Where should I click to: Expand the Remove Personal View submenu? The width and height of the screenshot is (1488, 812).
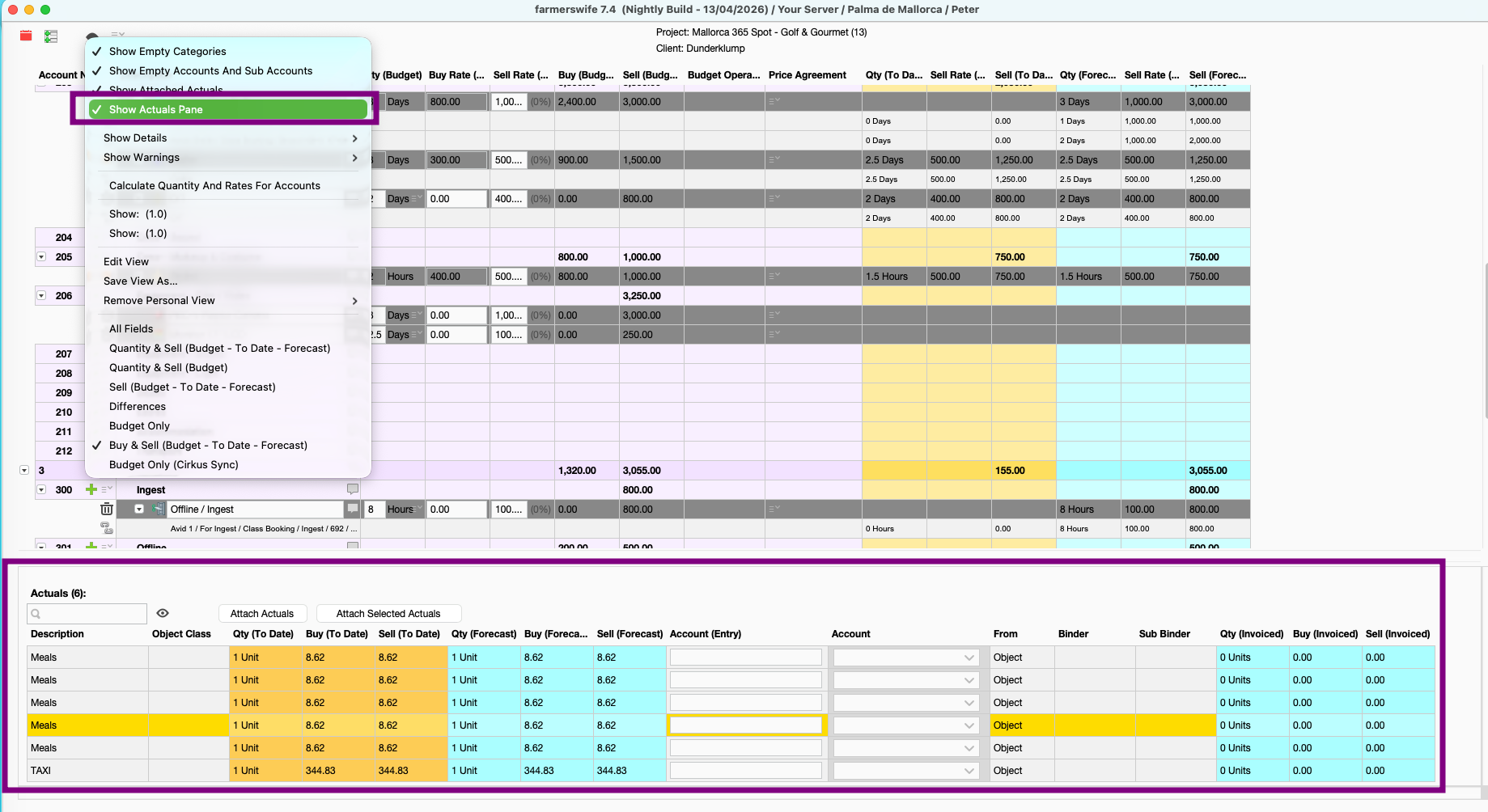228,300
